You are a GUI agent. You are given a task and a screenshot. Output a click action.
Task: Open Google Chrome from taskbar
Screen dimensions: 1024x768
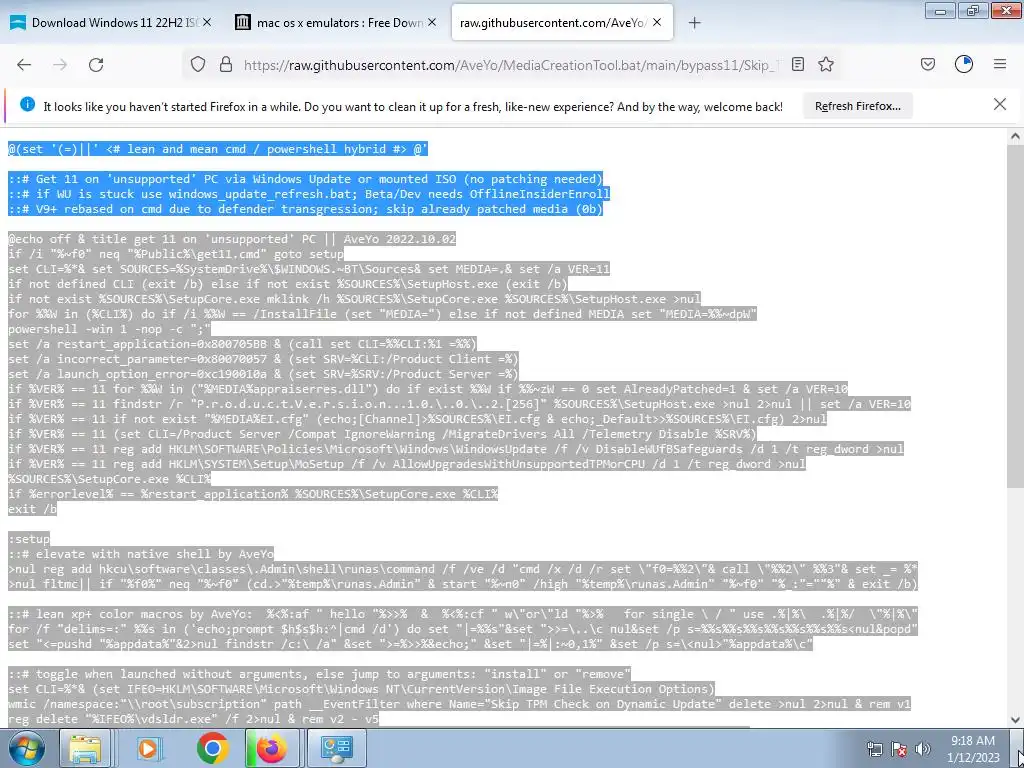(x=212, y=748)
